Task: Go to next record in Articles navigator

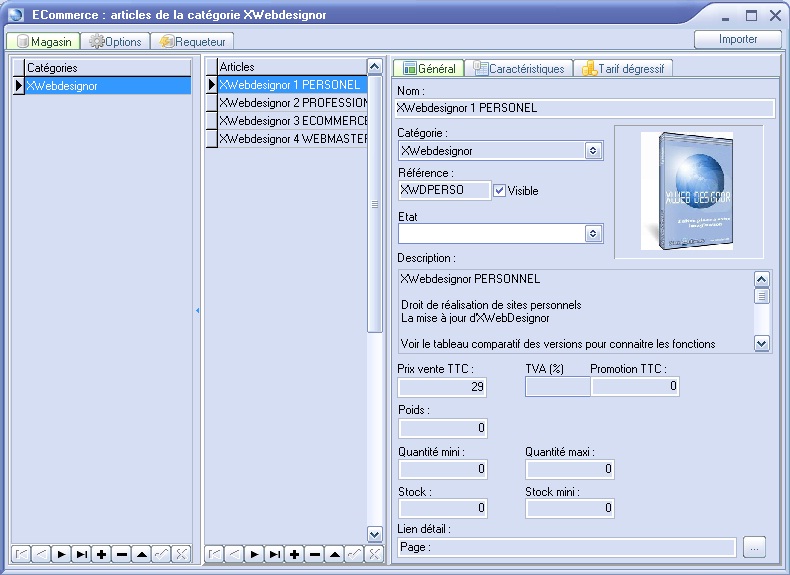Action: coord(254,554)
